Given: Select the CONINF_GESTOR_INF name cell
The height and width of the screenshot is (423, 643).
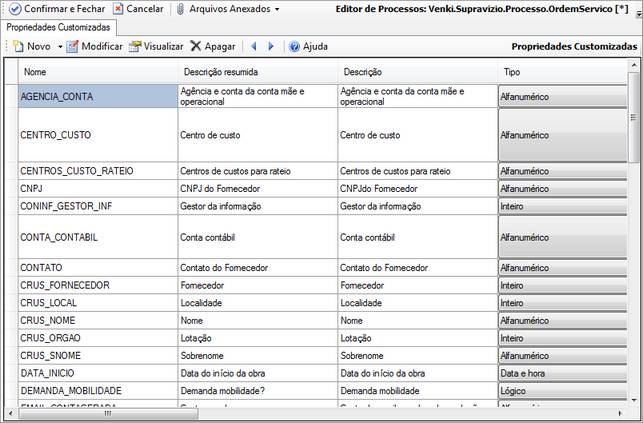Looking at the screenshot, I should point(98,206).
